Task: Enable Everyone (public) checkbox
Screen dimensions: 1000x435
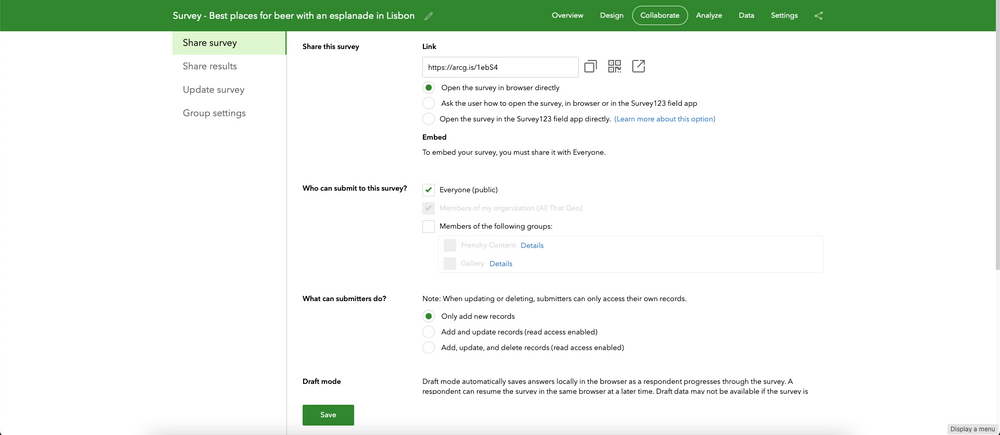Action: [429, 189]
